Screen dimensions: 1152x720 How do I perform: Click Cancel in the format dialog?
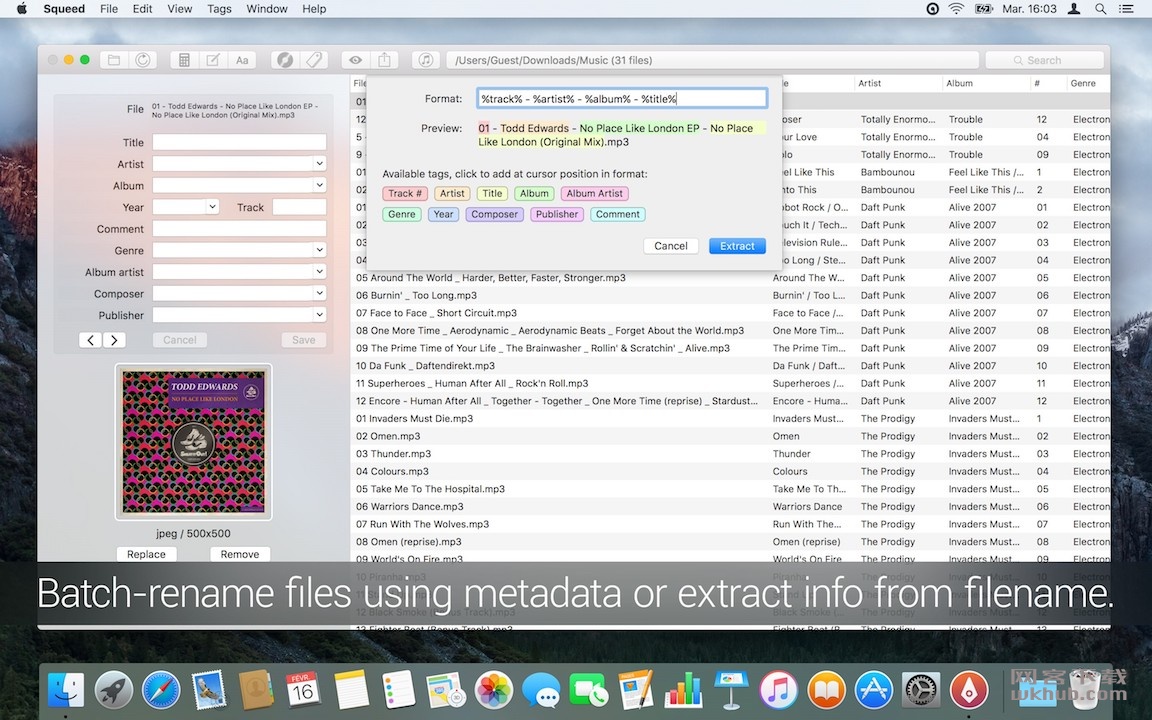pos(671,246)
